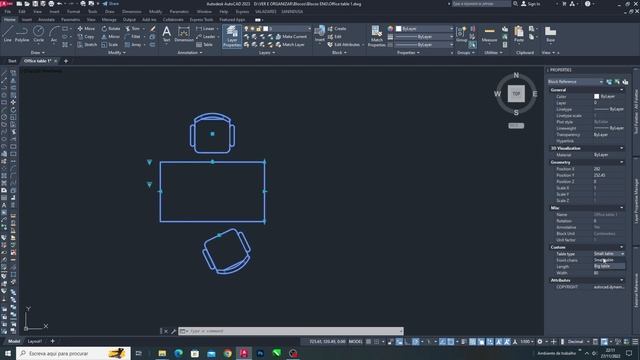The height and width of the screenshot is (360, 640).
Task: Open Windows taskbar search box
Action: click(x=73, y=353)
